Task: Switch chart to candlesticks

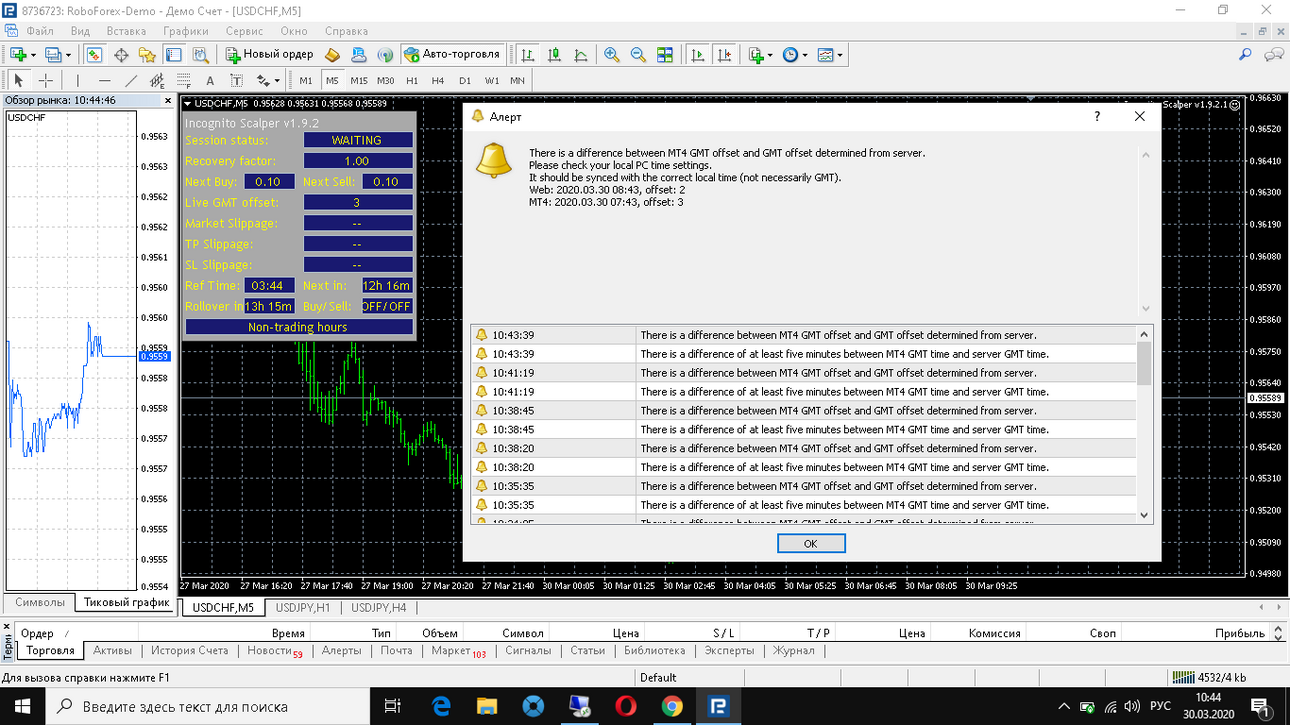Action: click(x=554, y=55)
